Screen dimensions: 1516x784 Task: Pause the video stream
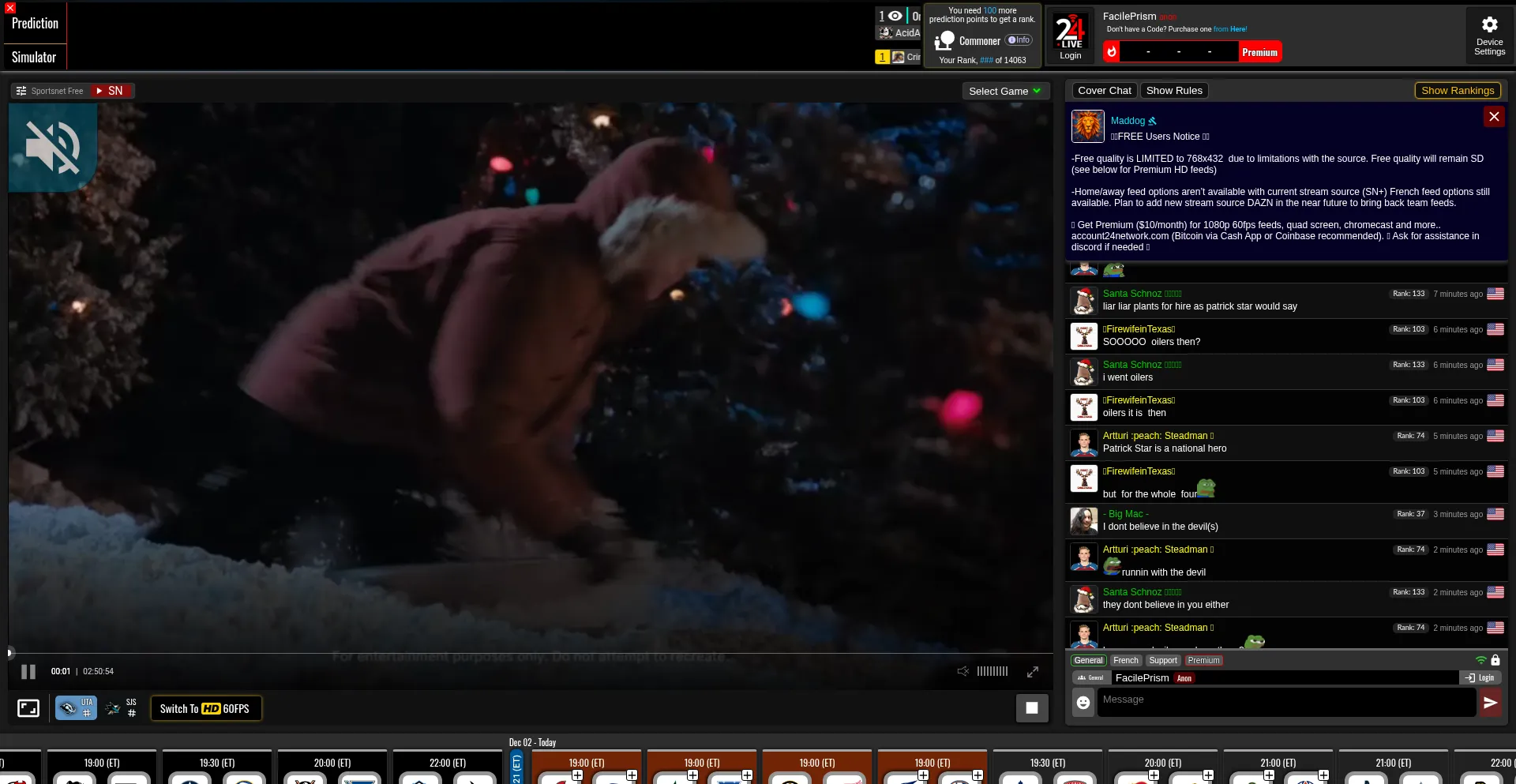(28, 672)
